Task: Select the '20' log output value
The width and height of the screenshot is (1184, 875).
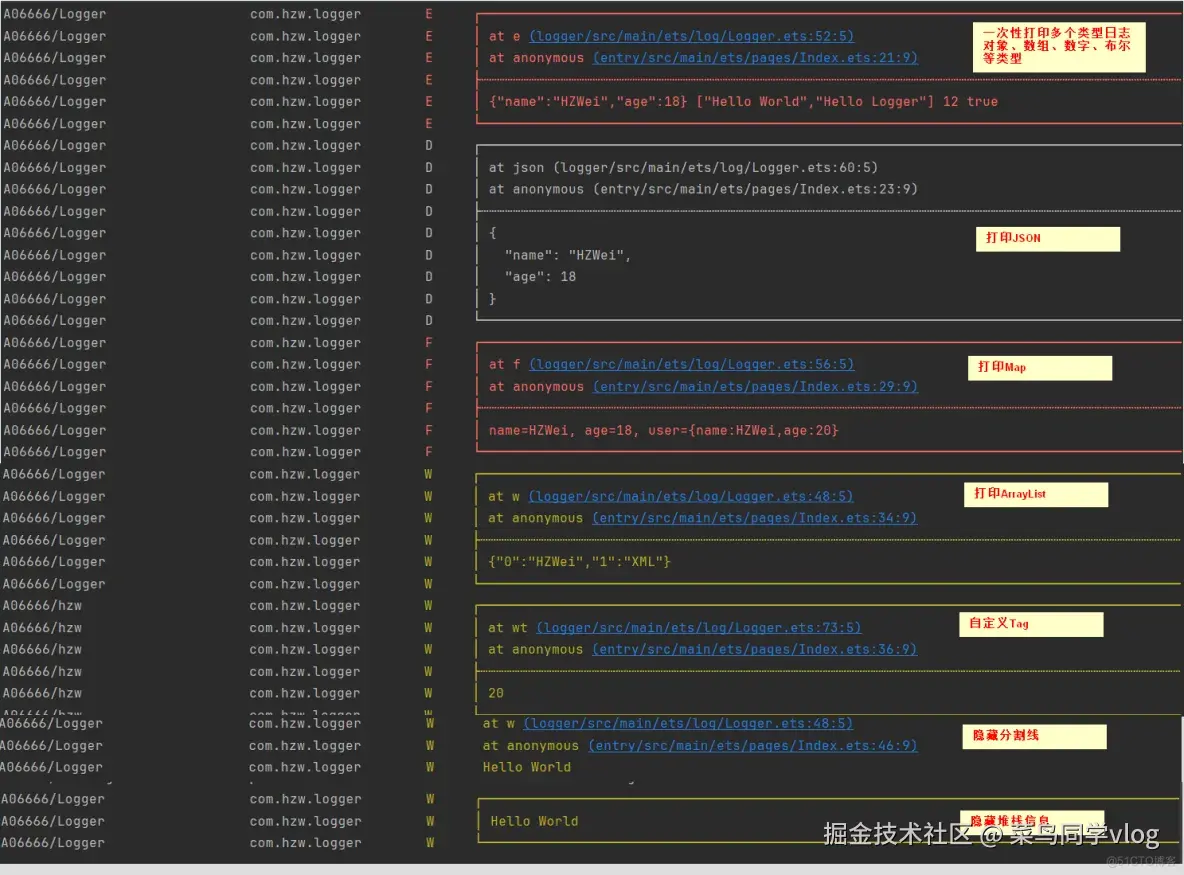Action: click(495, 693)
